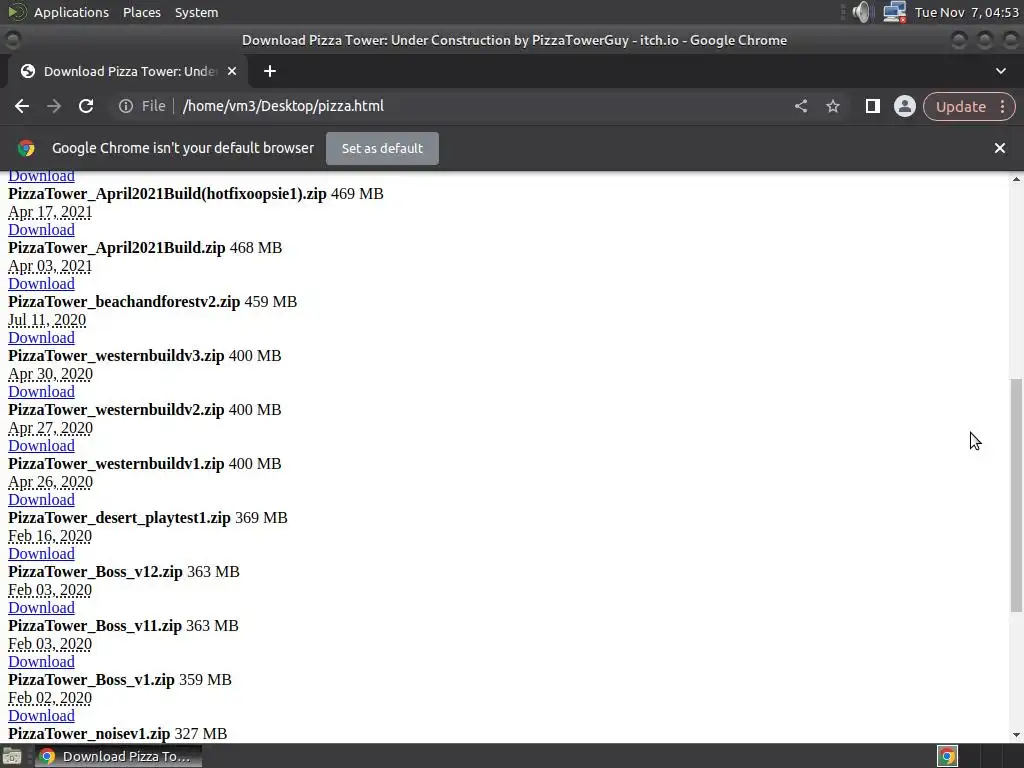The height and width of the screenshot is (768, 1024).
Task: Click the page vertical scrollbar thumb
Action: pyautogui.click(x=1016, y=495)
